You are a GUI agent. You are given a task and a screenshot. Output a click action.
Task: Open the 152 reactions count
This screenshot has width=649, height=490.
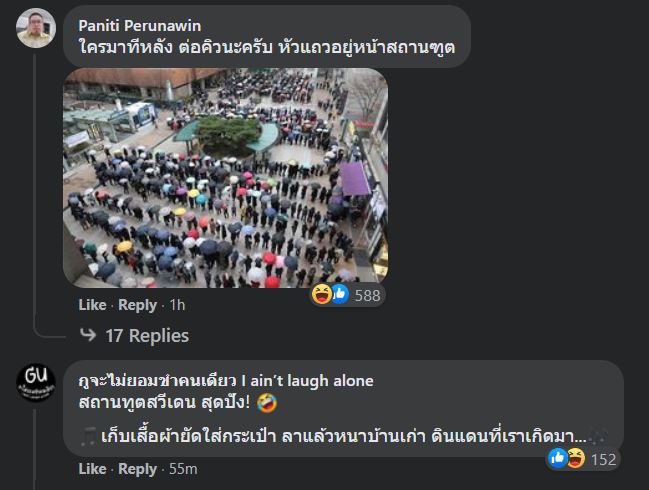(603, 459)
